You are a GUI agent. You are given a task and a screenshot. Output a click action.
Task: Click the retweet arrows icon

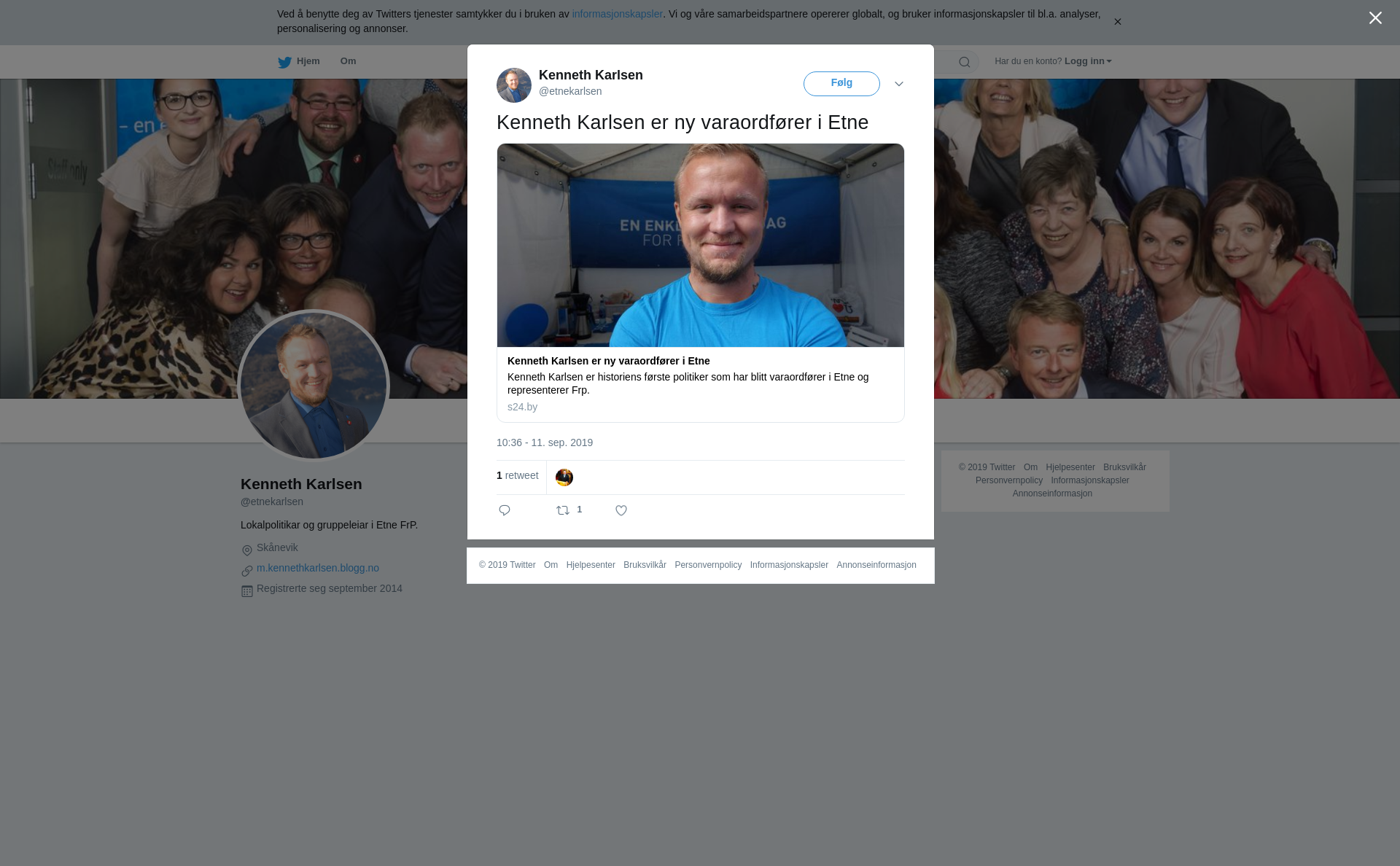click(x=563, y=510)
